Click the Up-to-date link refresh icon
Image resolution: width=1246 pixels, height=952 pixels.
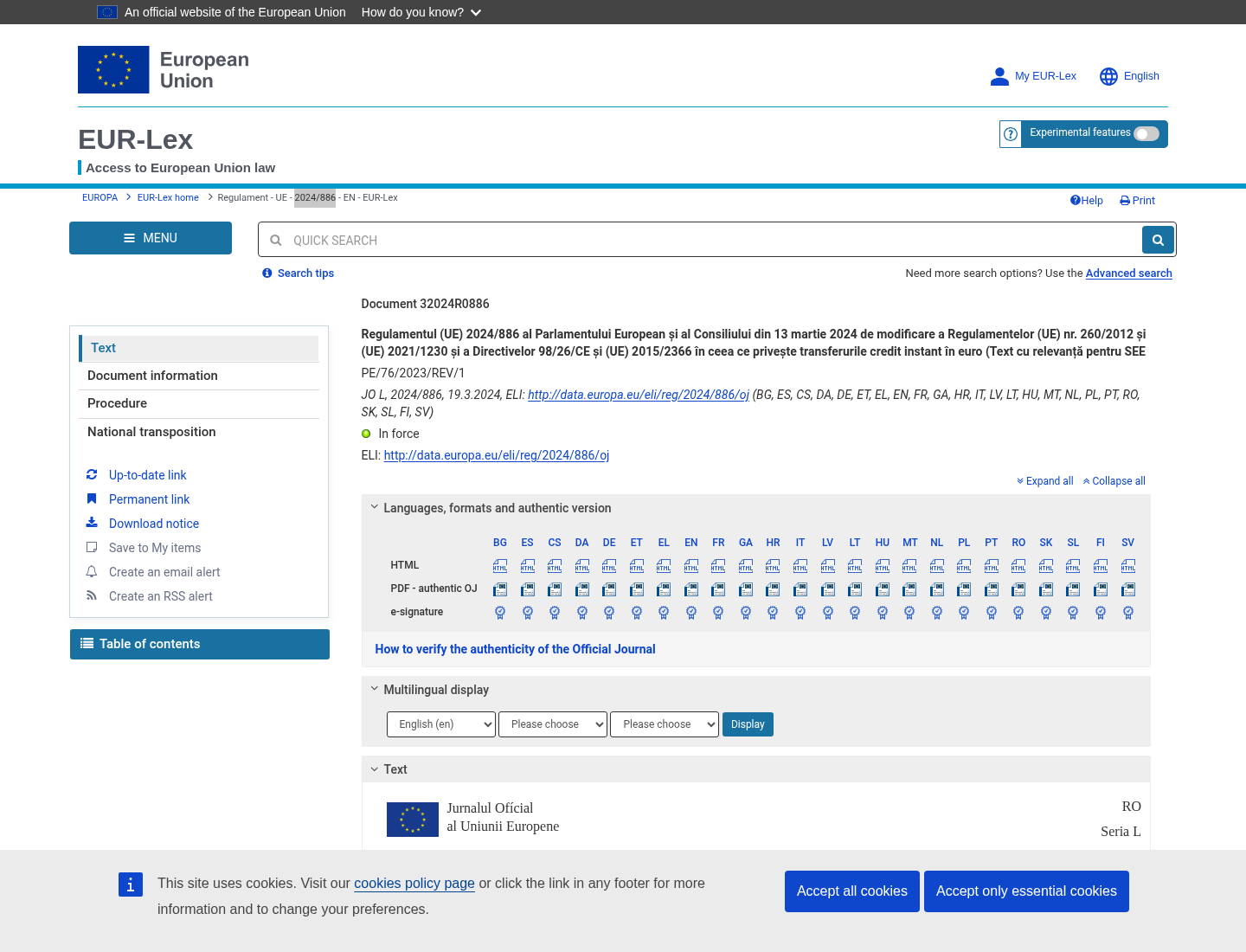point(92,474)
